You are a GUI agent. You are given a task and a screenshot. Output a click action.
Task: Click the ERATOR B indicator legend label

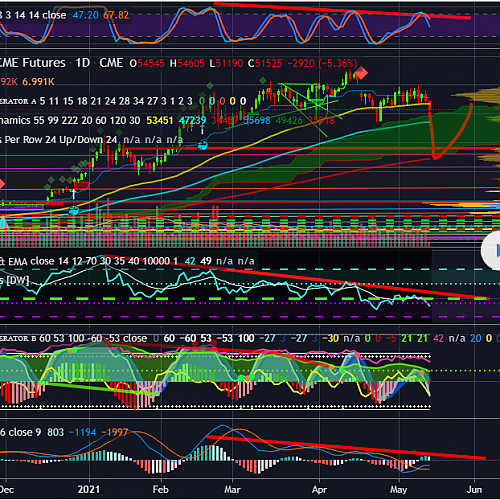[18, 338]
